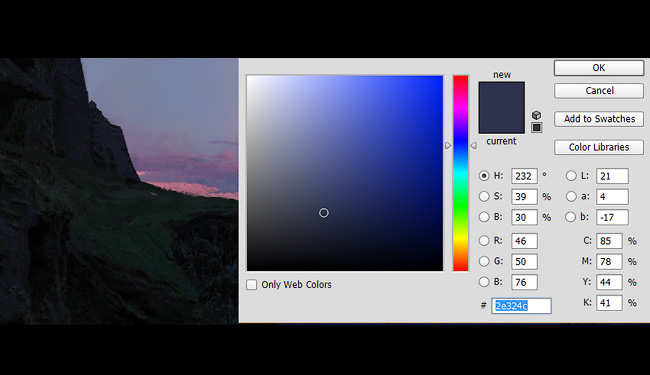The width and height of the screenshot is (650, 375).
Task: Select the HSB B brightness radio button
Action: [x=484, y=217]
